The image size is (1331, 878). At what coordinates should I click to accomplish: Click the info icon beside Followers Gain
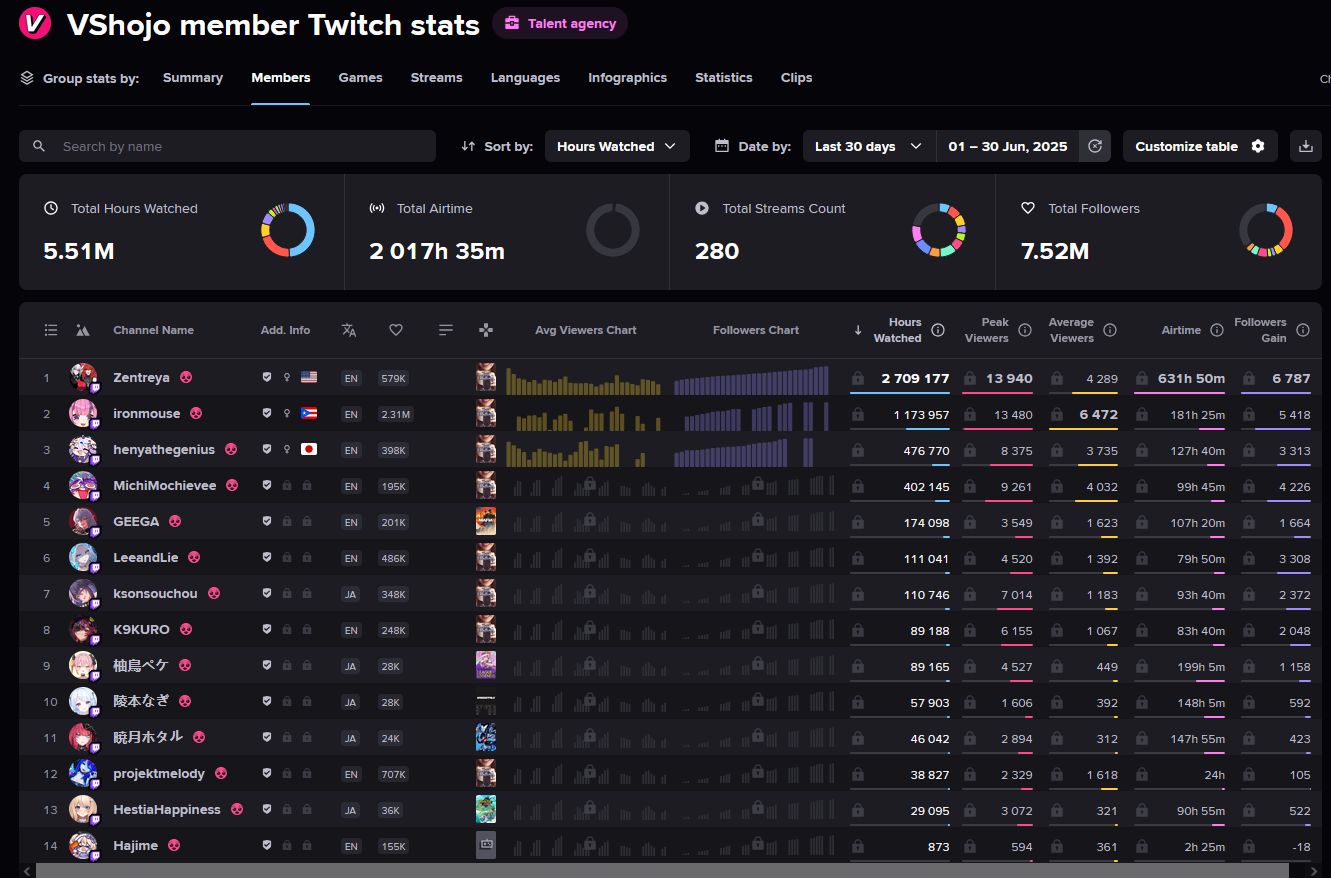(1303, 330)
